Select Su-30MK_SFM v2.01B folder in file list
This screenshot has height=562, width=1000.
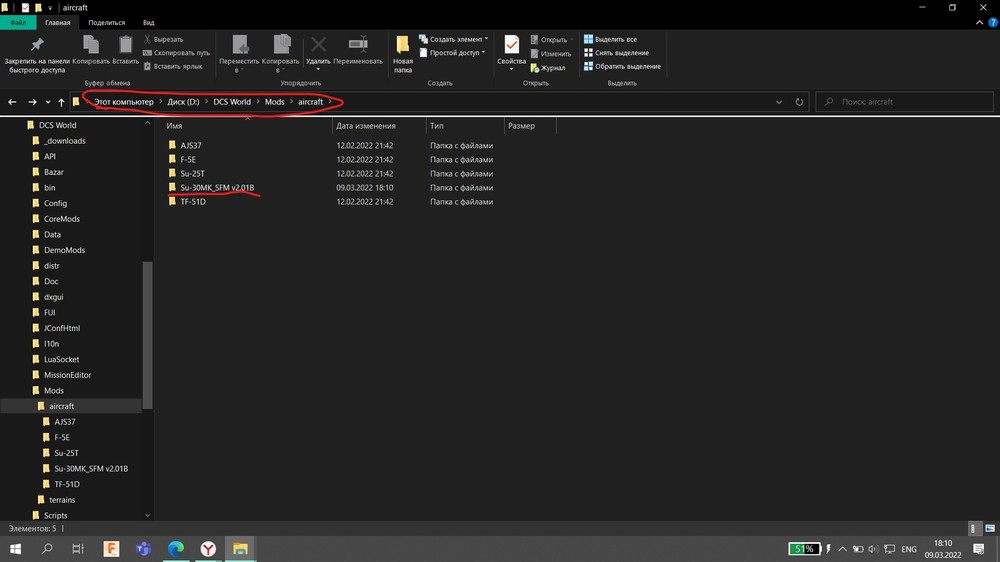(217, 188)
